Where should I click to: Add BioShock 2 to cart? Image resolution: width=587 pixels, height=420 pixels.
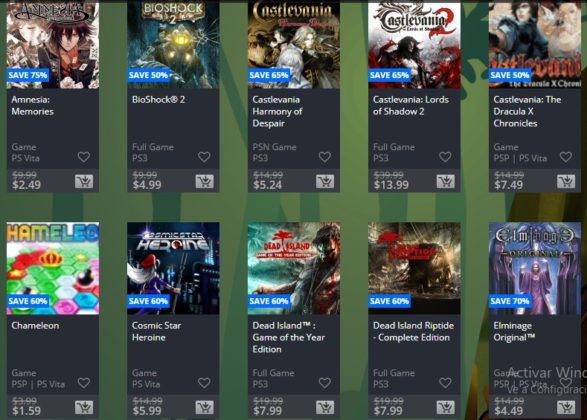(204, 182)
